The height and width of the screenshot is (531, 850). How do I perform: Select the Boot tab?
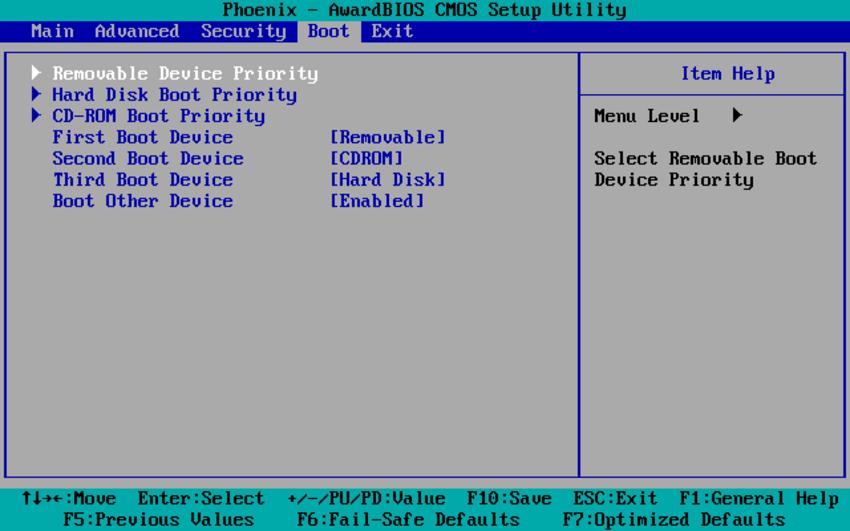tap(329, 31)
